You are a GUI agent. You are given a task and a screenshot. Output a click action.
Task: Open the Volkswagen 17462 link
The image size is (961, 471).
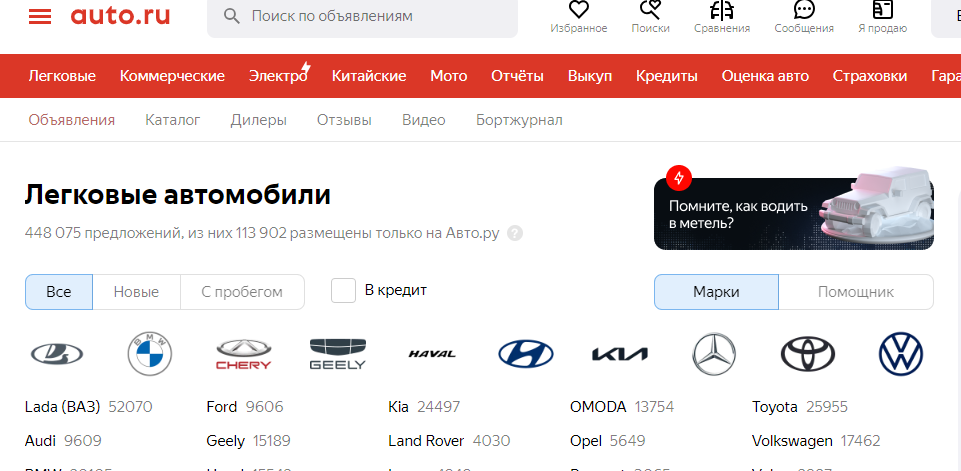click(816, 440)
